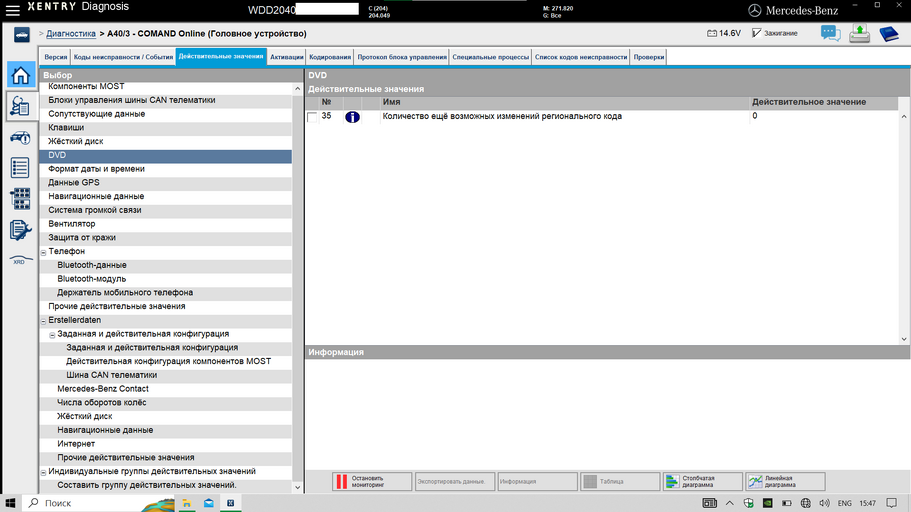Open Протокол блока управления tab
Viewport: 911px width, 512px height.
click(x=402, y=57)
